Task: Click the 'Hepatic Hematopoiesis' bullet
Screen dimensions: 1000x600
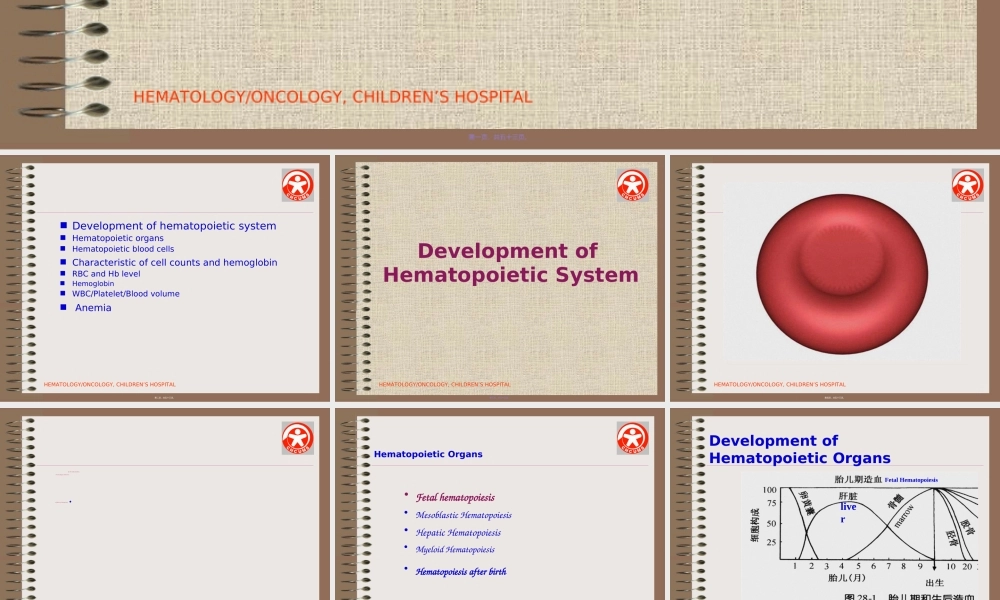Action: (x=458, y=533)
